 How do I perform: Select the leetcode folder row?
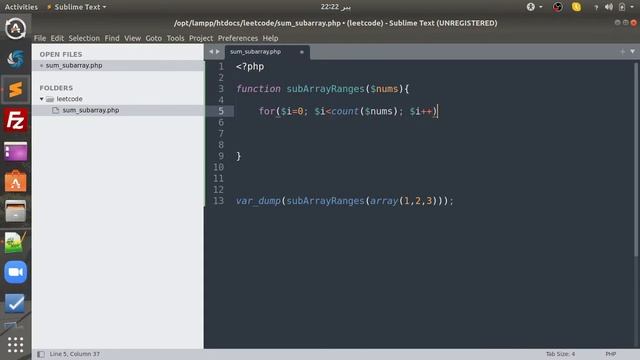tap(118, 99)
